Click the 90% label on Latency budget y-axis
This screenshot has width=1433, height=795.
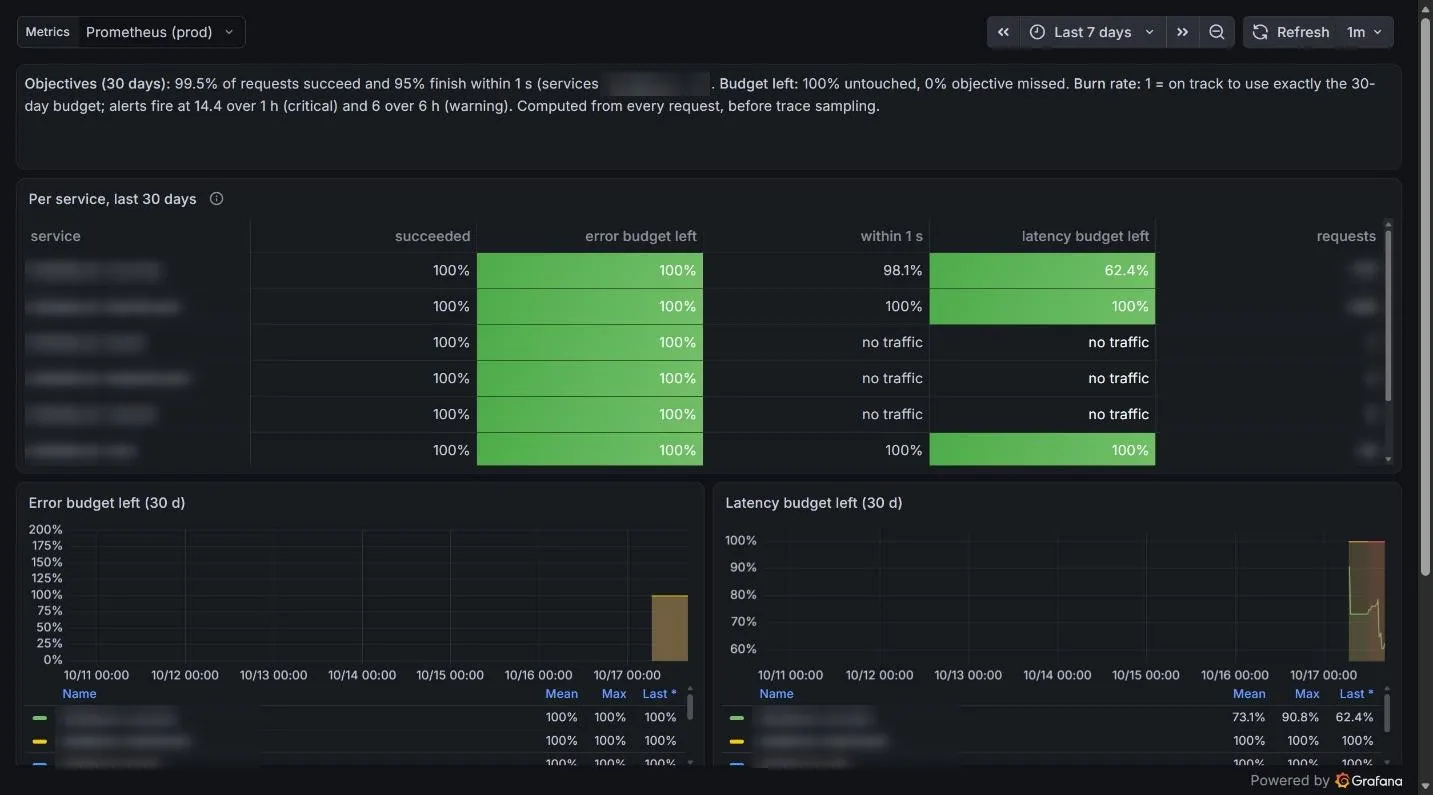(741, 568)
